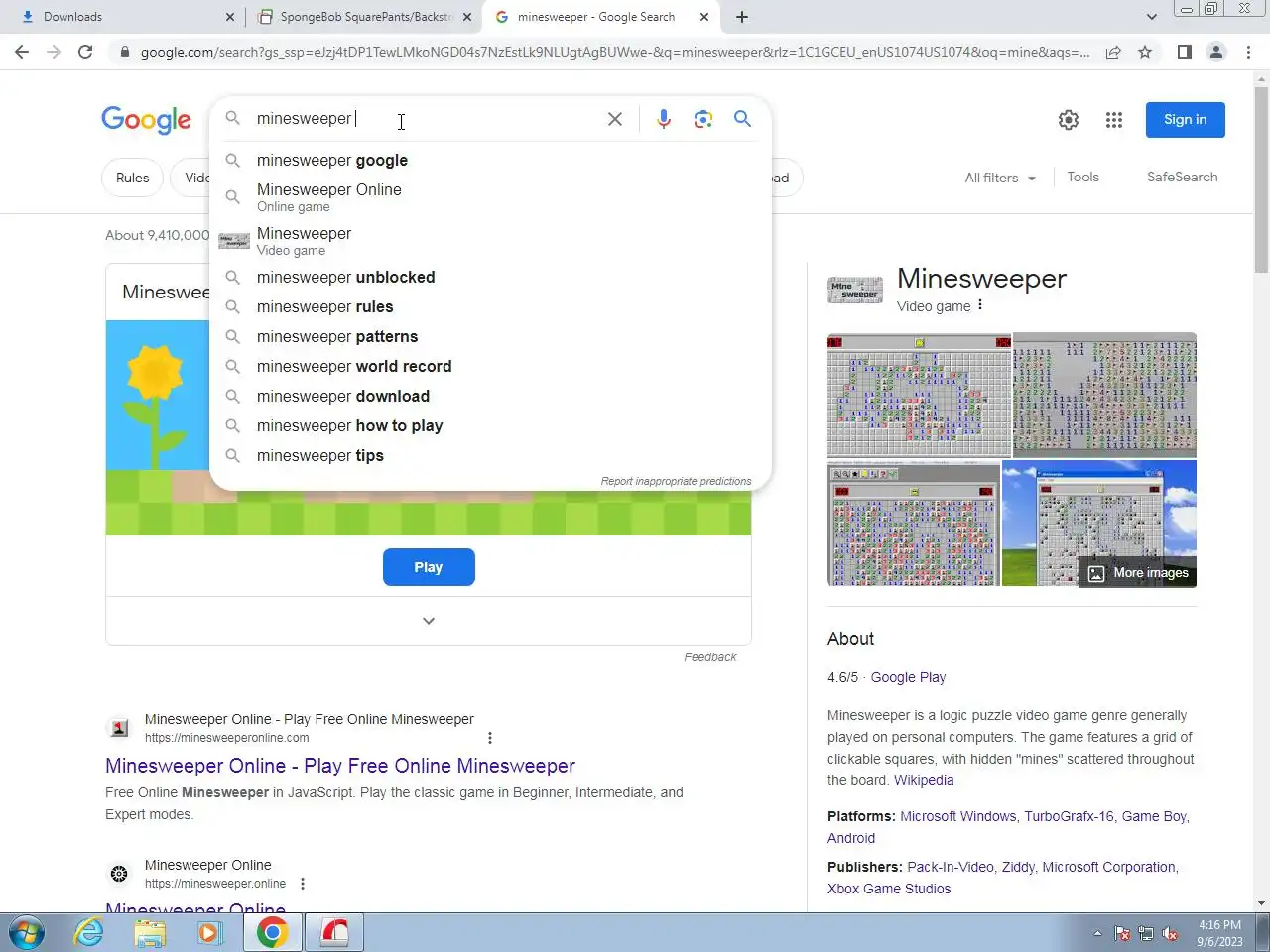Click the browser address bar URL
1270x952 pixels.
(x=615, y=52)
